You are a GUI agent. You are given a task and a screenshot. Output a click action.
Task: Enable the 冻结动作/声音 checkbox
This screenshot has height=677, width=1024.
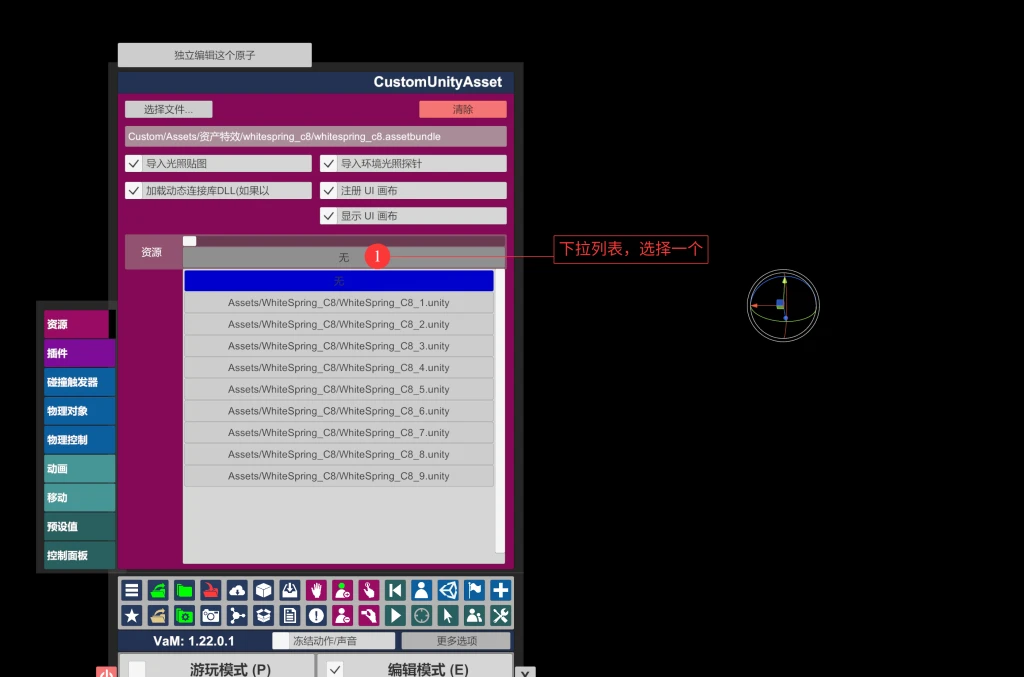coord(281,641)
